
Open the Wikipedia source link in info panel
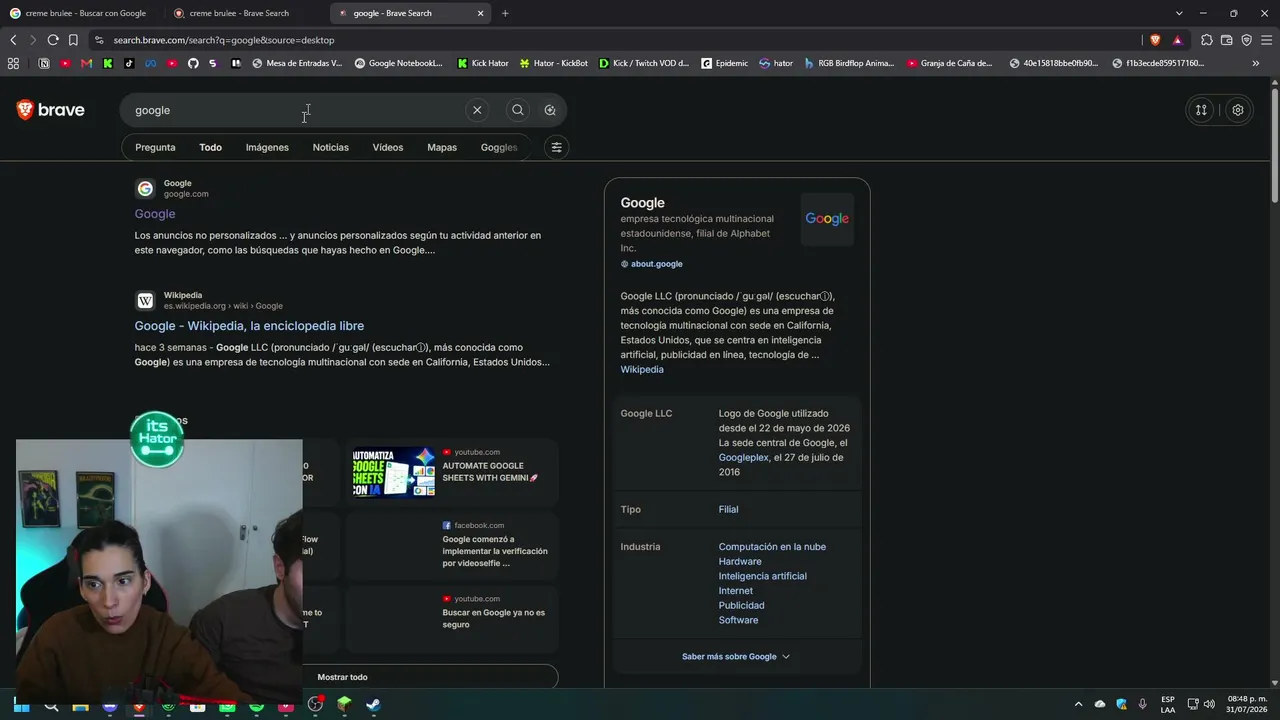coord(642,370)
